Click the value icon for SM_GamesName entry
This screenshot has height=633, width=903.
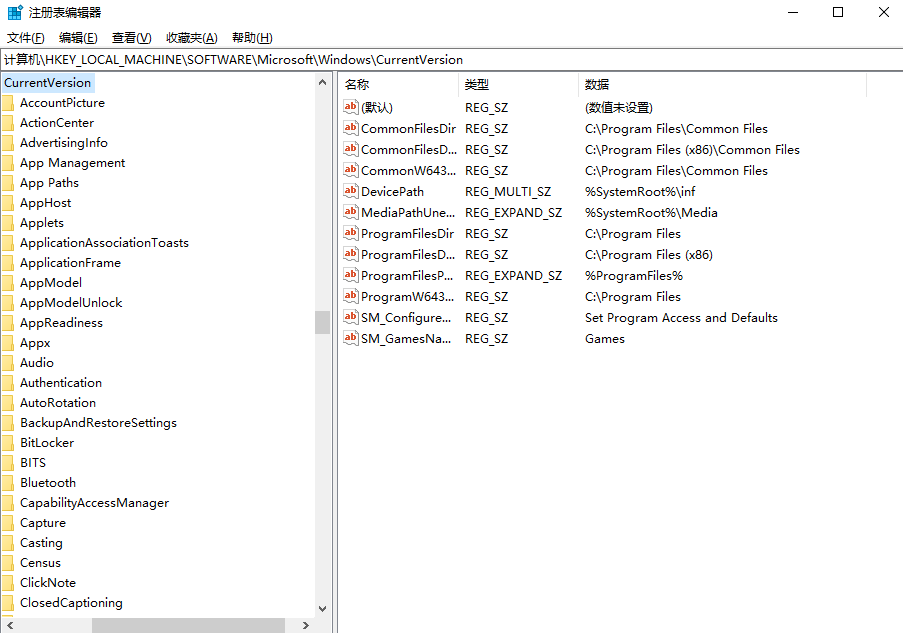click(350, 338)
